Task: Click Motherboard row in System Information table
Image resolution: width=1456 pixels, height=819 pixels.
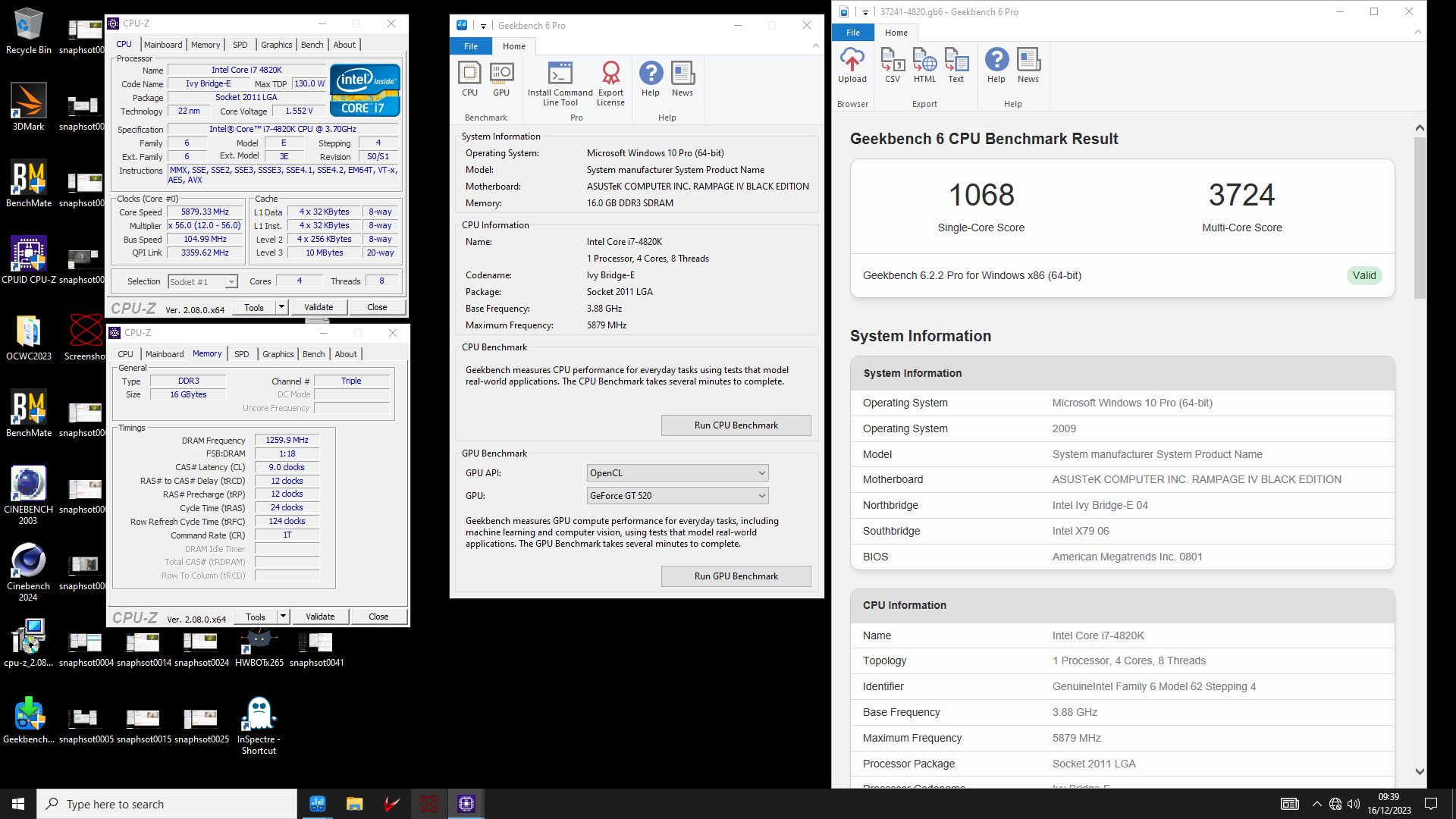Action: (x=1122, y=480)
